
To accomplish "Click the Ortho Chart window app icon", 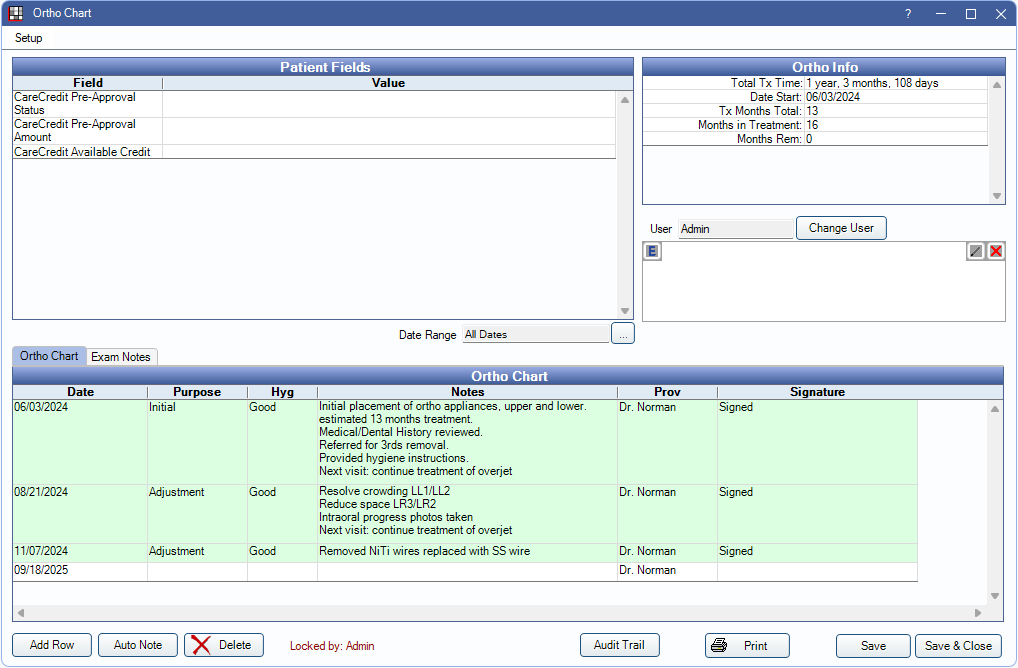I will (16, 14).
